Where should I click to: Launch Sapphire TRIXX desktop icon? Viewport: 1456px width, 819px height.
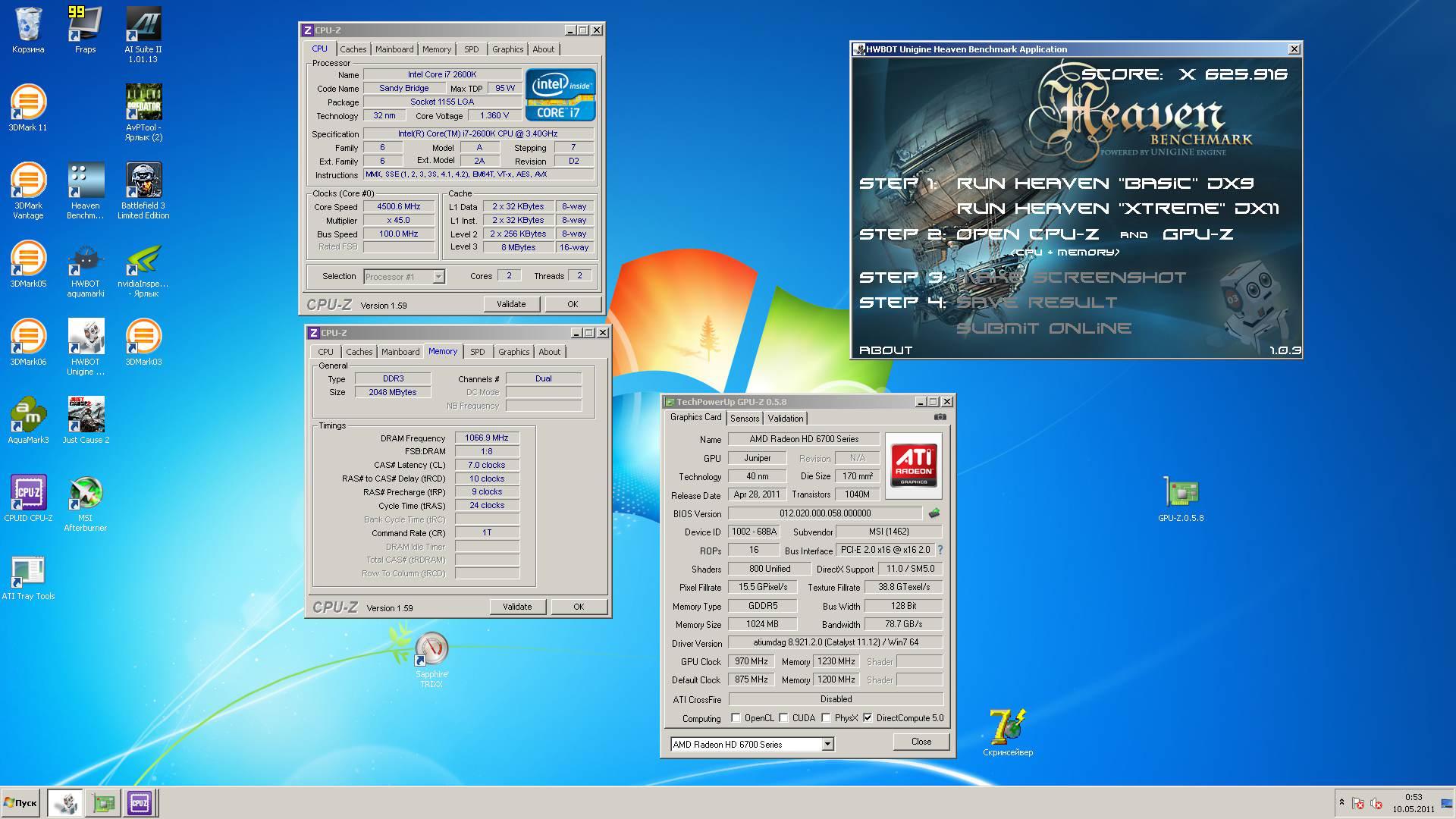pos(431,660)
